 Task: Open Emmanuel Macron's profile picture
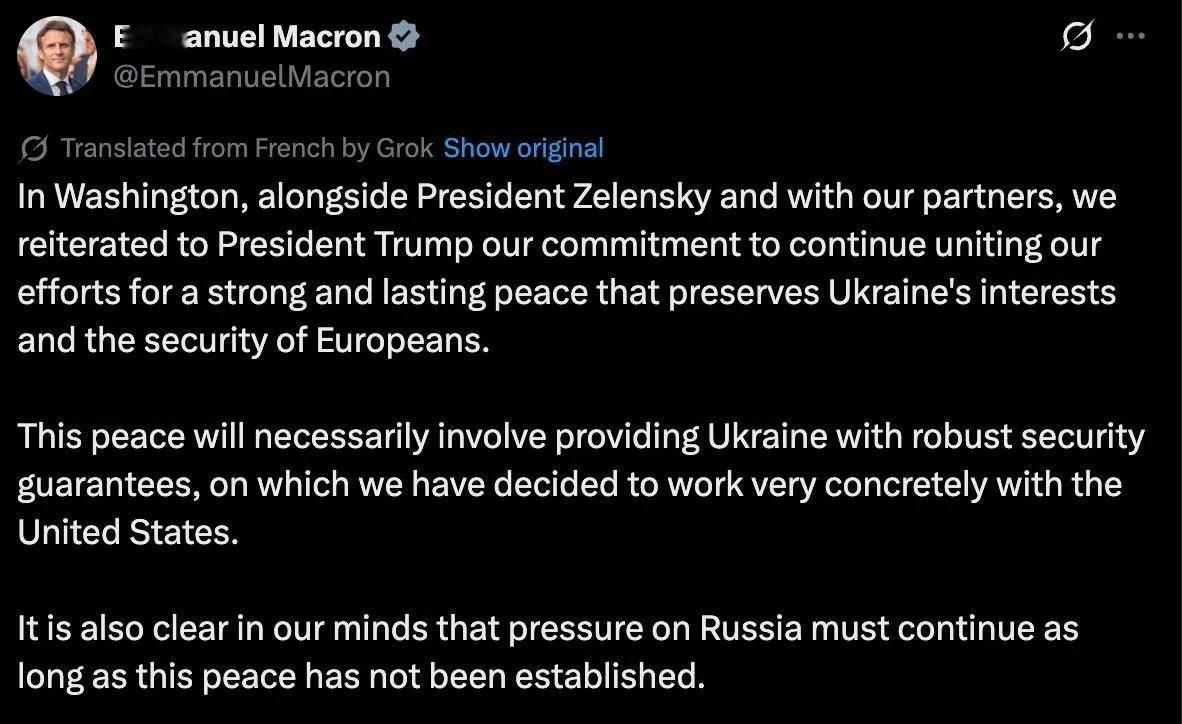click(x=57, y=56)
